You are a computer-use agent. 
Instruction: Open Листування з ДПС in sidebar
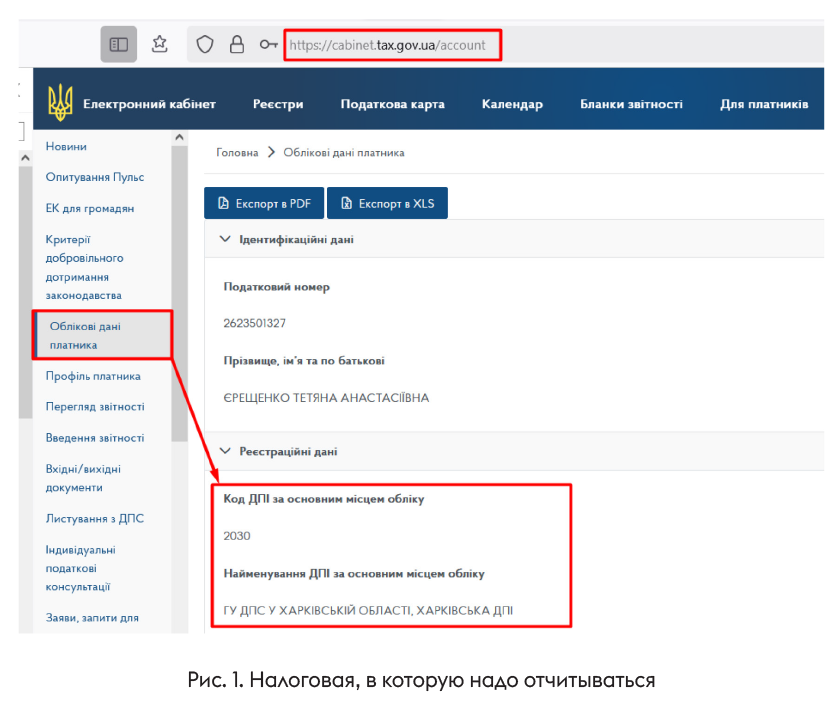tap(94, 518)
